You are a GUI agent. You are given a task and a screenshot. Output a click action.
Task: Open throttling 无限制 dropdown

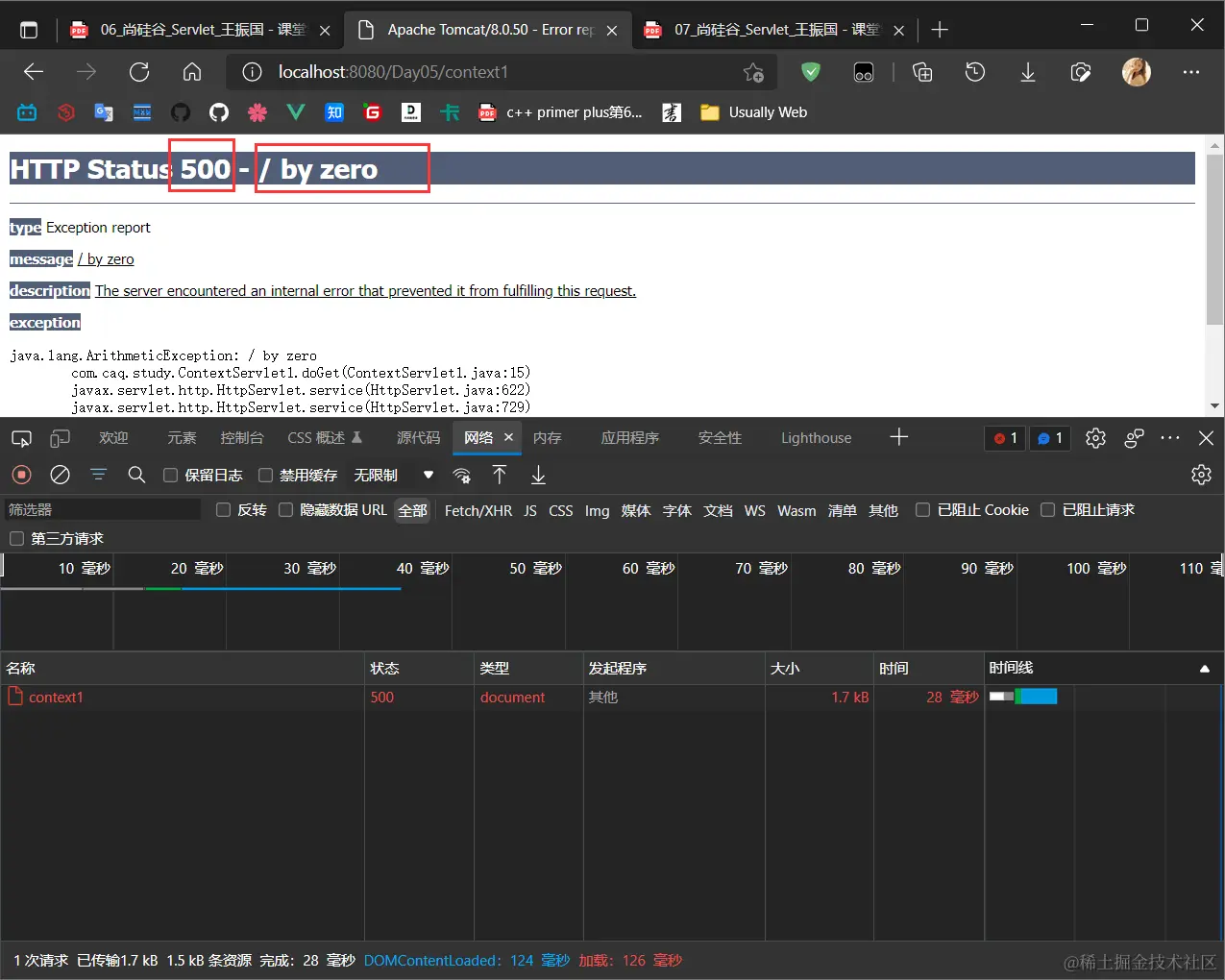(x=394, y=475)
